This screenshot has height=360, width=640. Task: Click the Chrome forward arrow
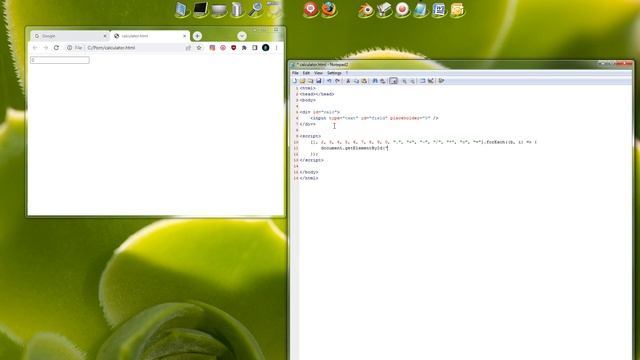46,48
